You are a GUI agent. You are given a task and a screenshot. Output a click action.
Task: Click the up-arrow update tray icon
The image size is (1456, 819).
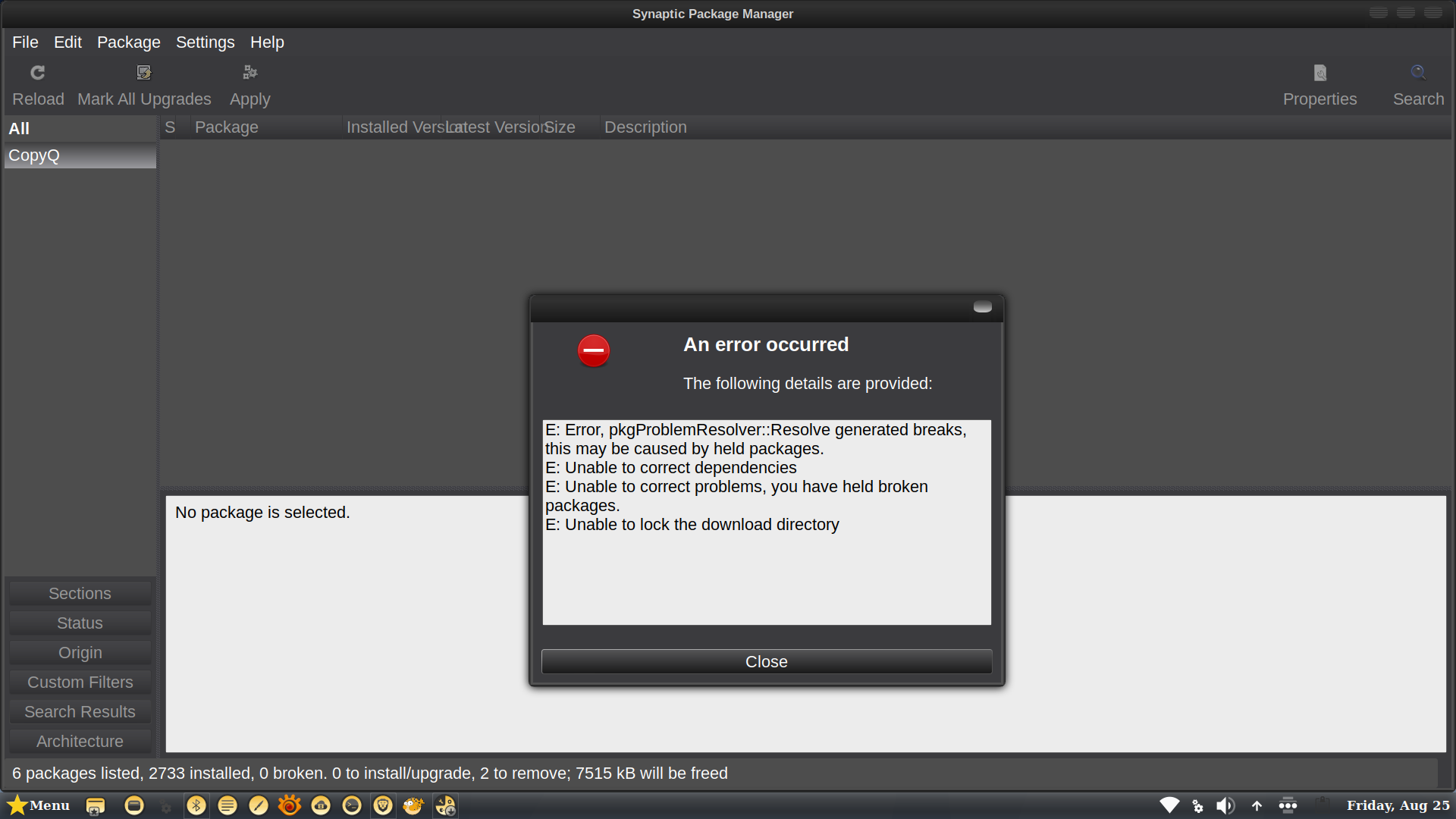point(1257,806)
